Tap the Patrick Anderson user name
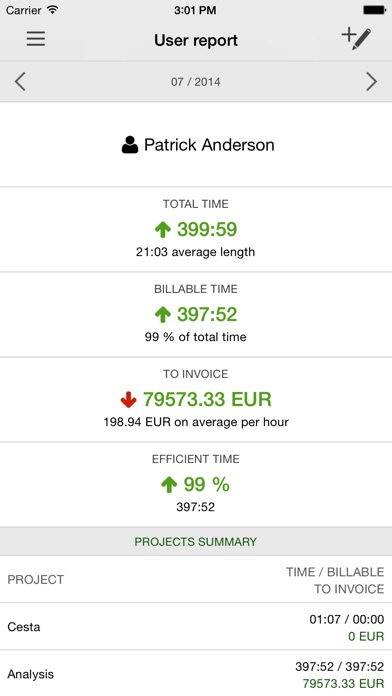This screenshot has height=696, width=392. [209, 145]
